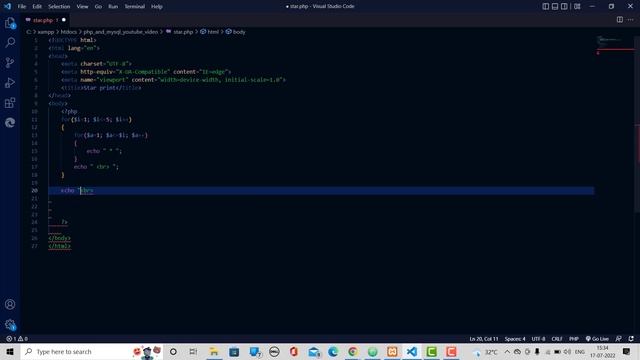The image size is (640, 360).
Task: Open the Go menu
Action: pos(98,7)
